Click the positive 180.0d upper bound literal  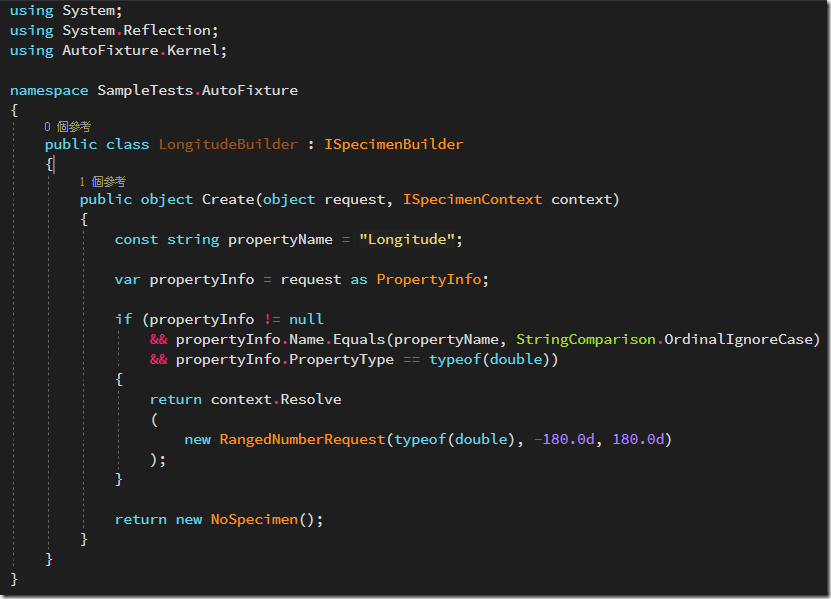click(638, 439)
